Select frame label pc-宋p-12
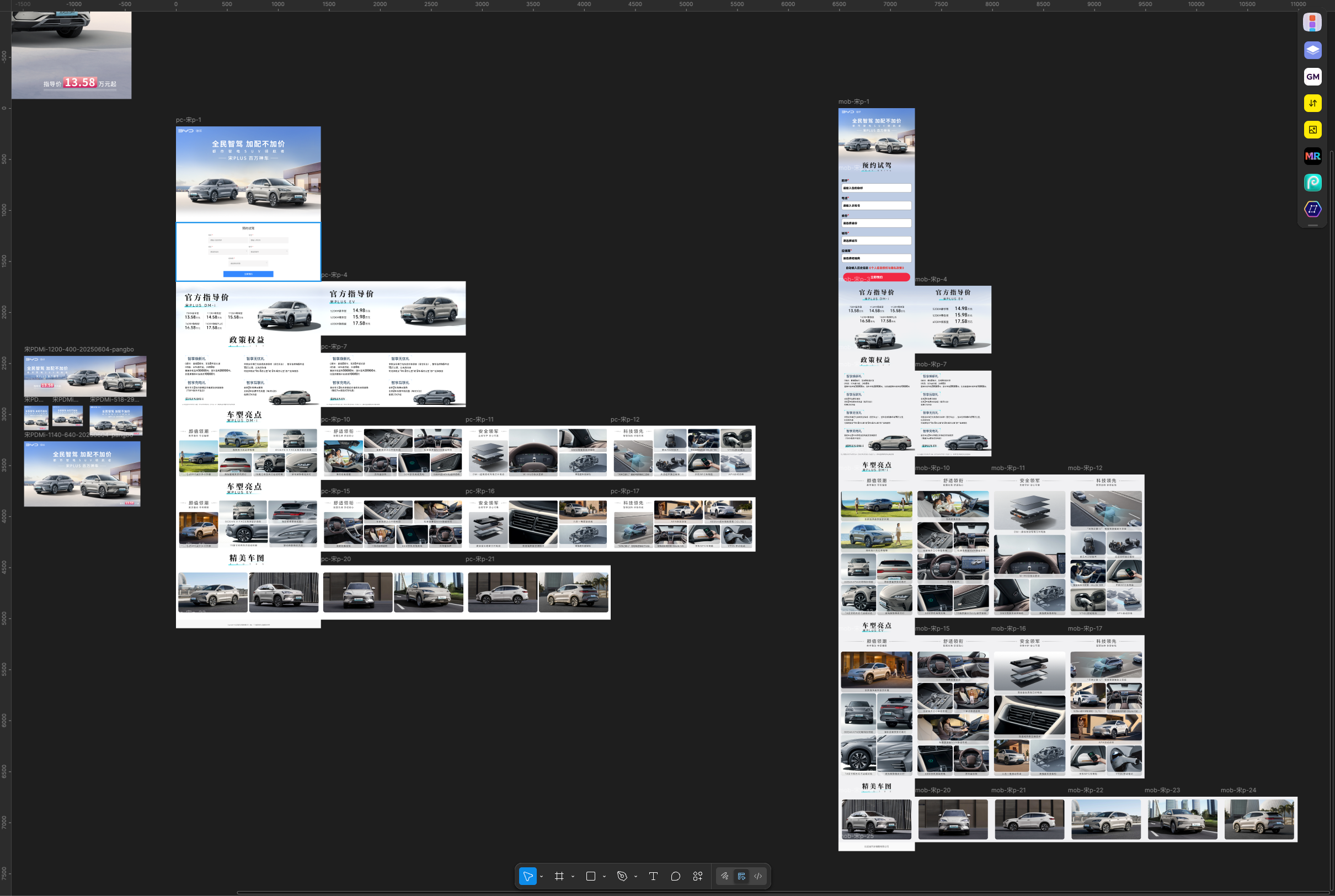 coord(625,419)
